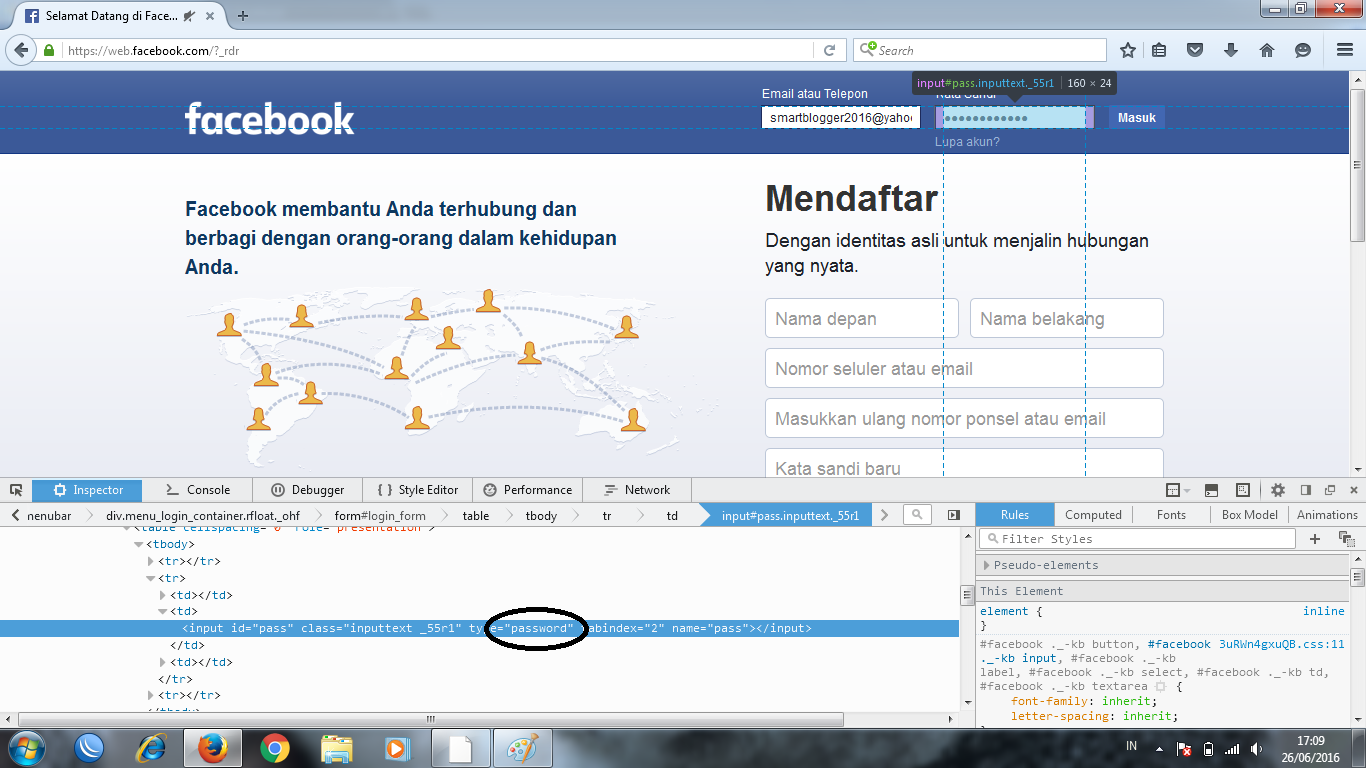Select the table breadcrumb

point(476,516)
